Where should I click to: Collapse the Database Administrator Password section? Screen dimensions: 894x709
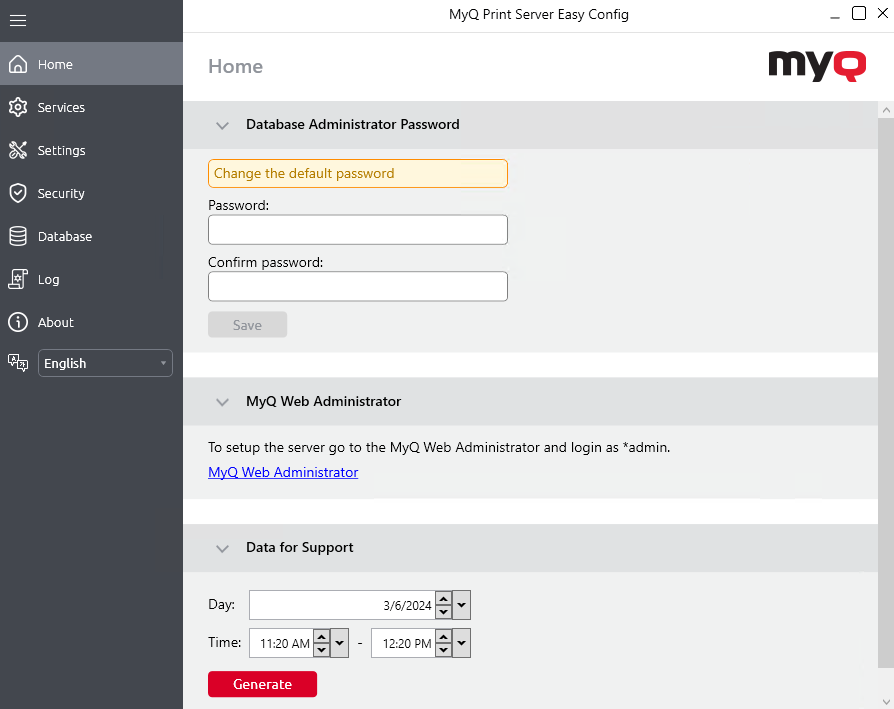tap(222, 125)
